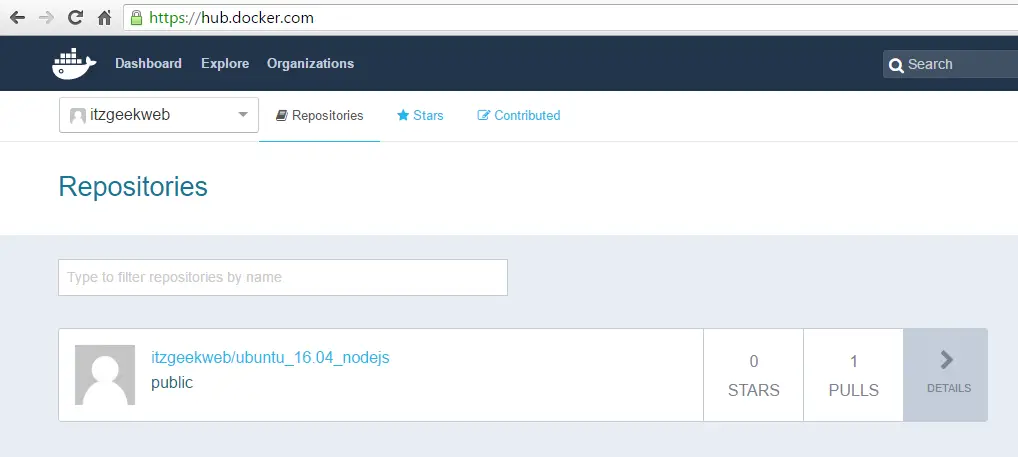Click the itzgeekweb user avatar icon
Viewport: 1018px width, 457px height.
tap(78, 116)
